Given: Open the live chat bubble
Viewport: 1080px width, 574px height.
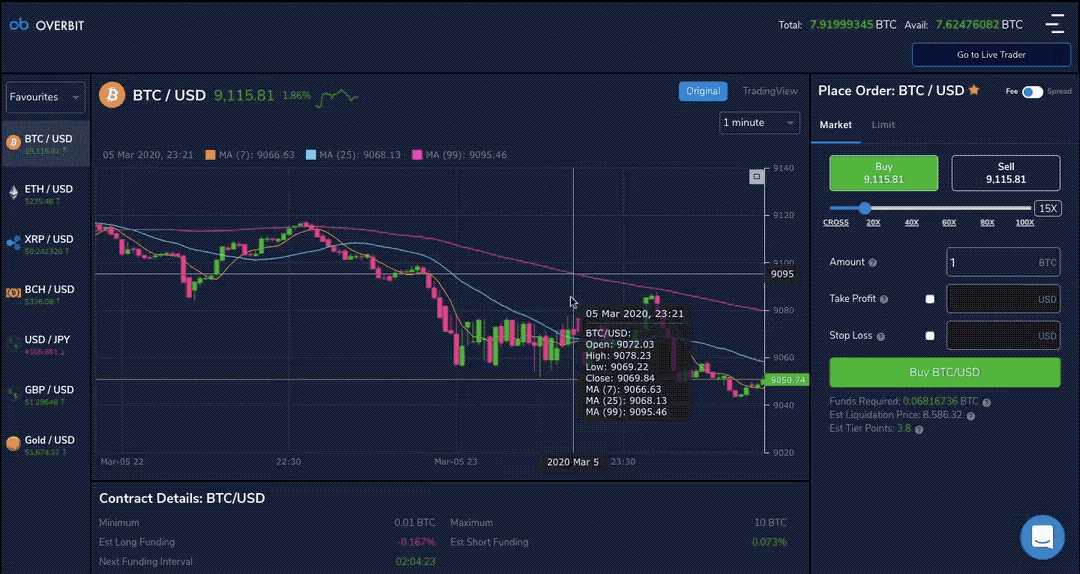Looking at the screenshot, I should (1042, 537).
